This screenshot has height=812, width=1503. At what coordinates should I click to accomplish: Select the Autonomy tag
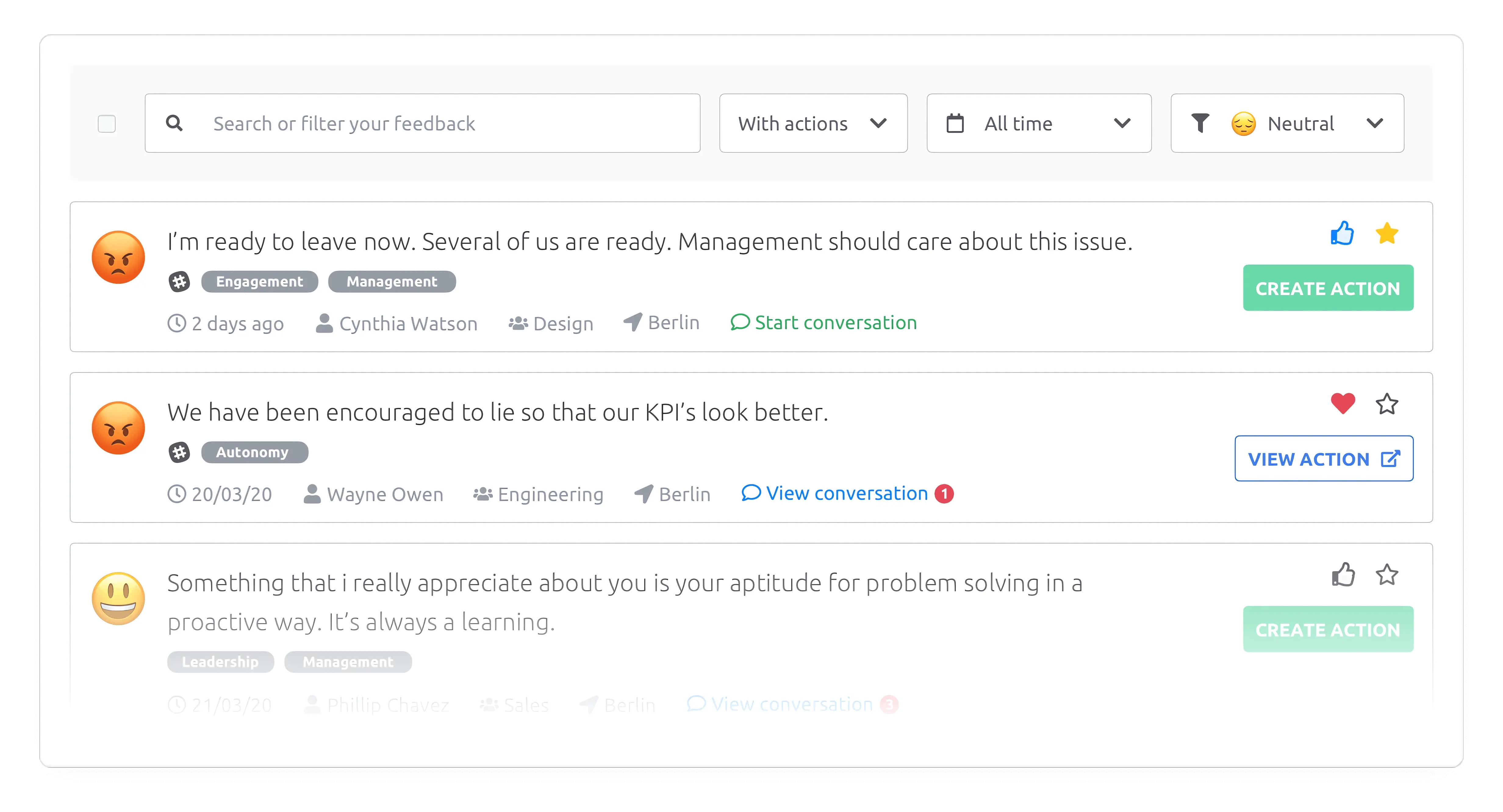(254, 452)
